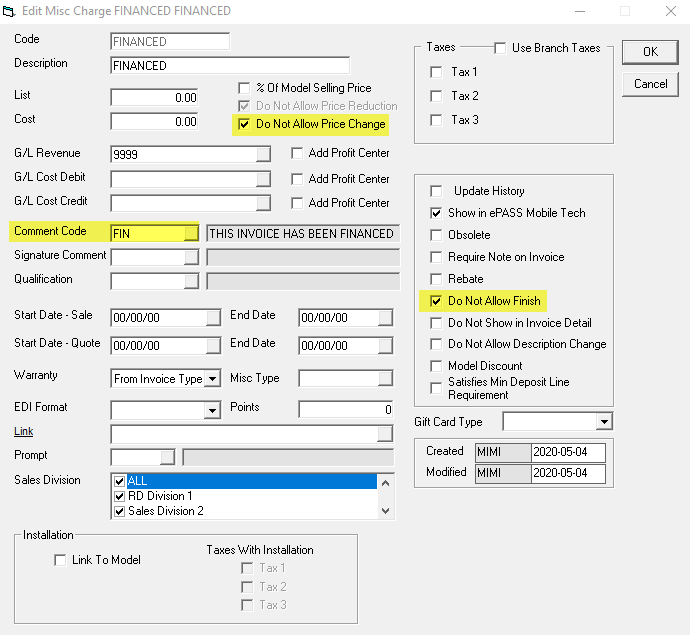Enable Do Not Allow Description Change
This screenshot has height=635, width=690.
coord(436,344)
